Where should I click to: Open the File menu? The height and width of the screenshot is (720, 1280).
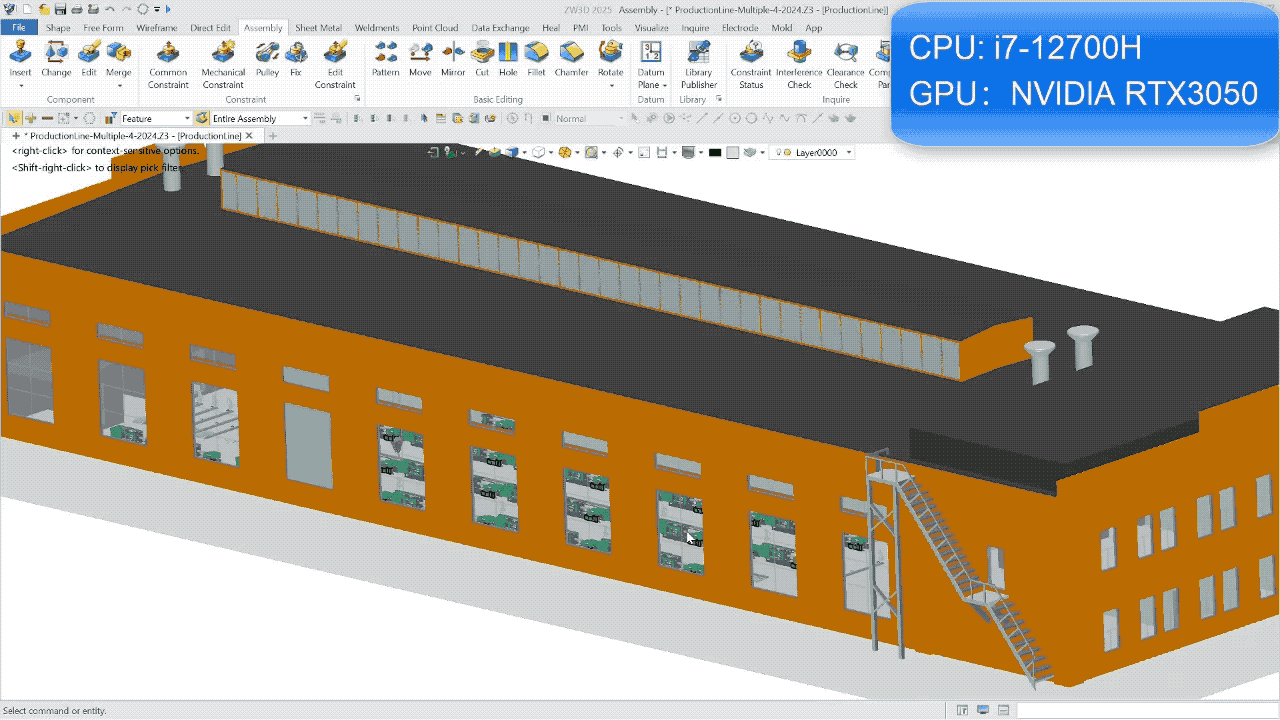pos(19,28)
